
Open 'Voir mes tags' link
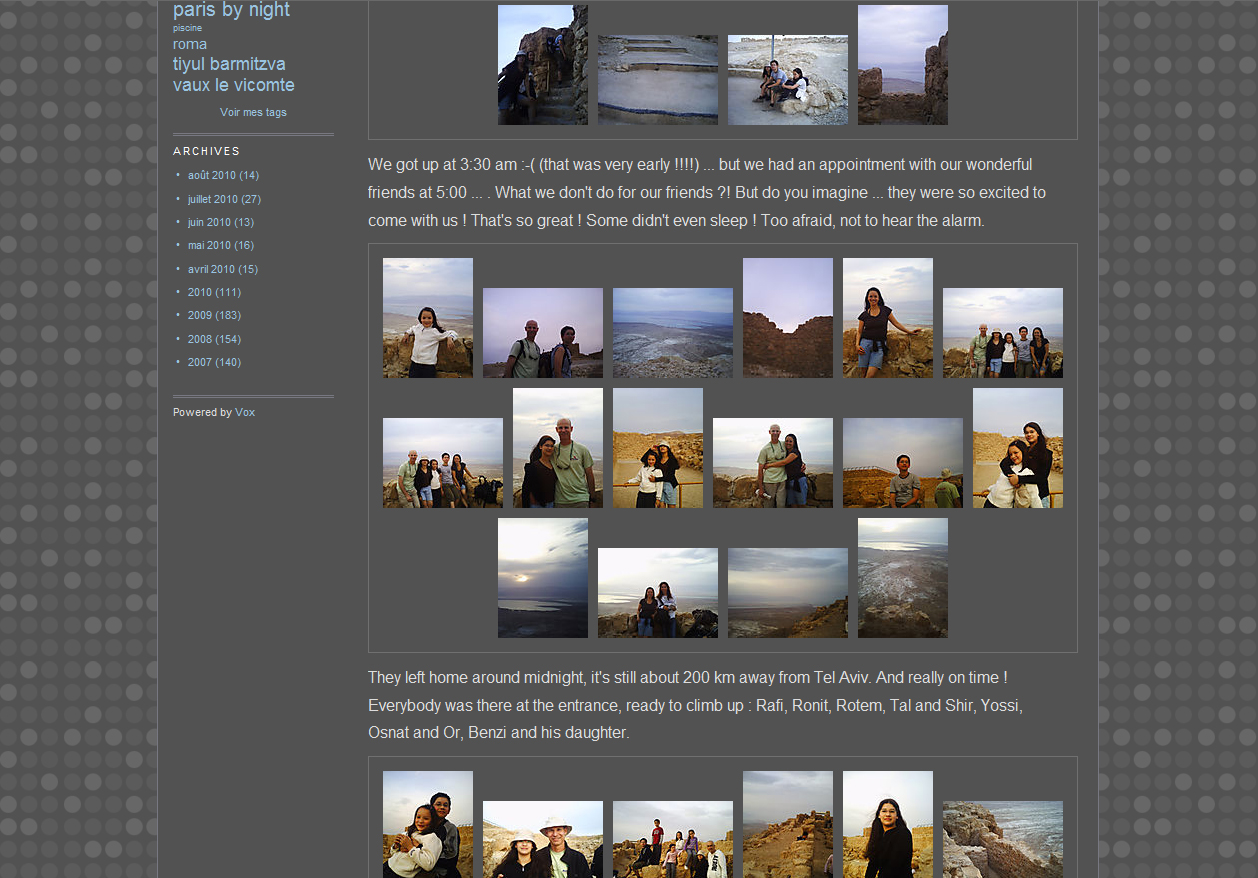253,112
